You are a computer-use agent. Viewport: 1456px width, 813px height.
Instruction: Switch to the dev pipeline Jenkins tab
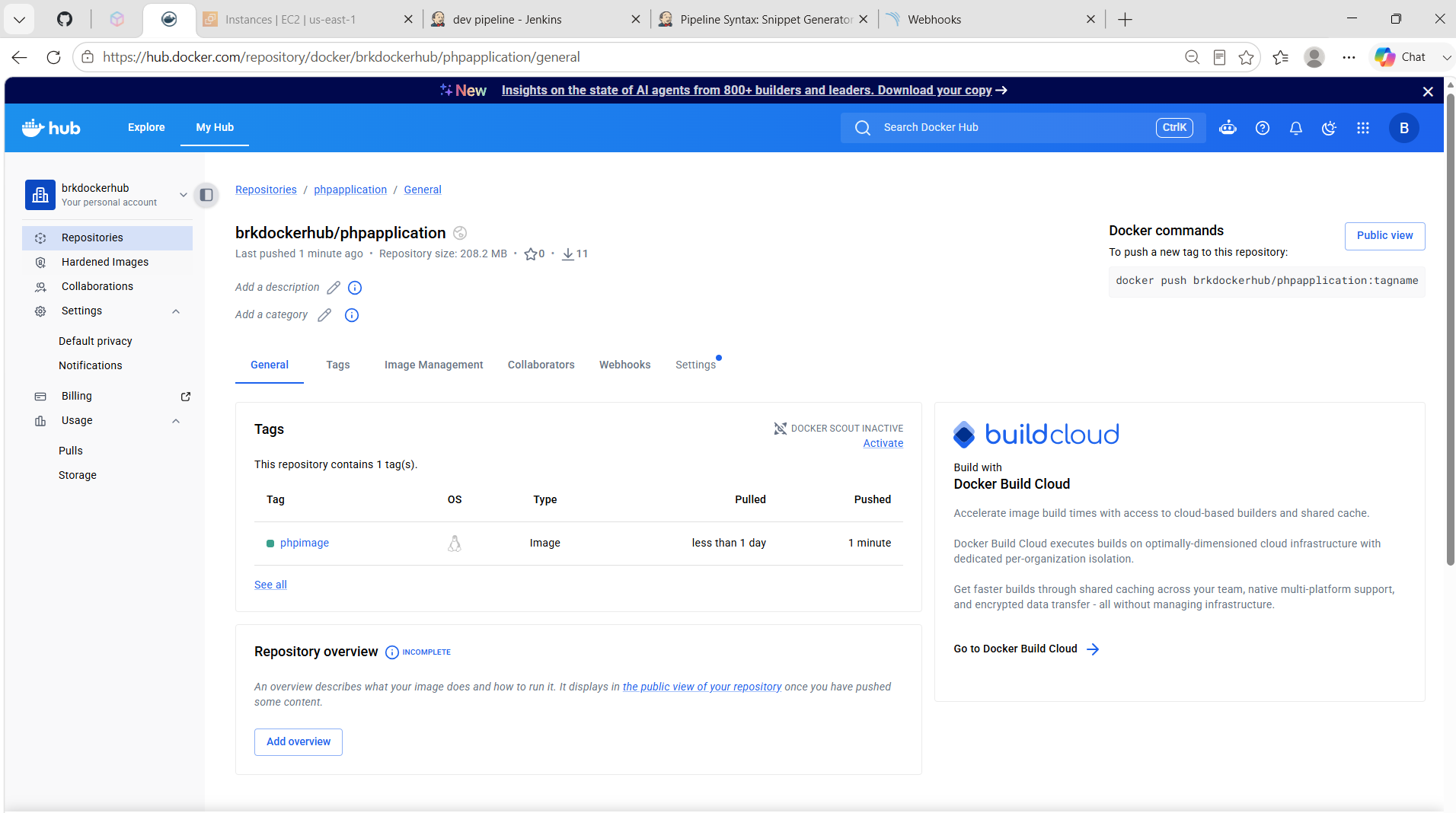click(x=535, y=20)
